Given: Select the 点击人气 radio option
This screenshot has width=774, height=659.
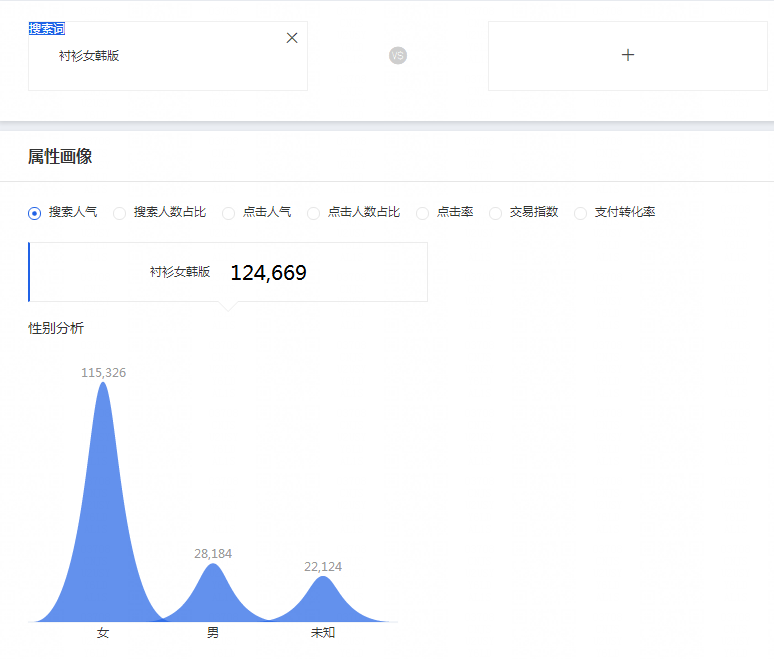Looking at the screenshot, I should [x=228, y=213].
